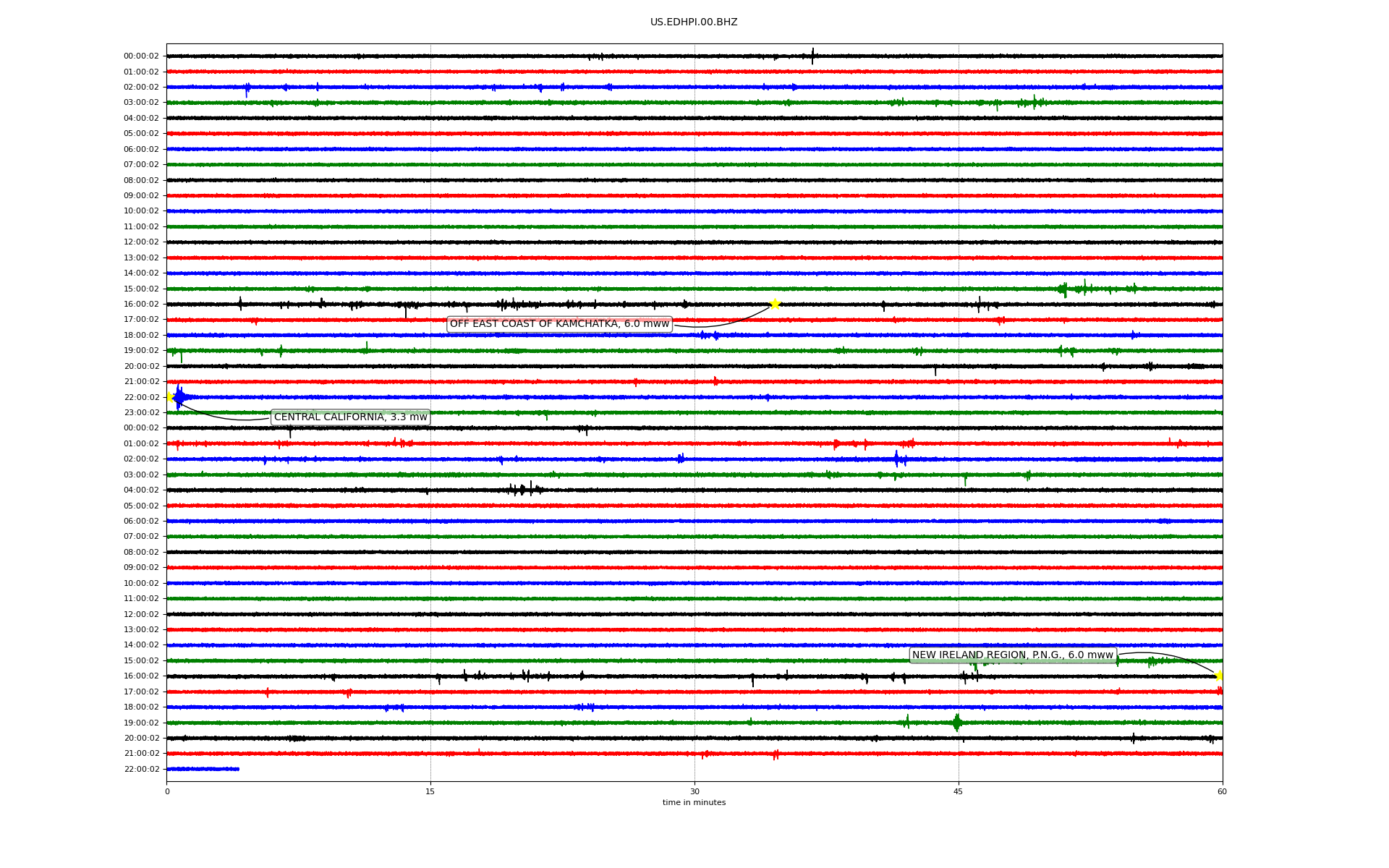Click the 0 tick label on the time axis
This screenshot has height=868, width=1389.
point(167,791)
